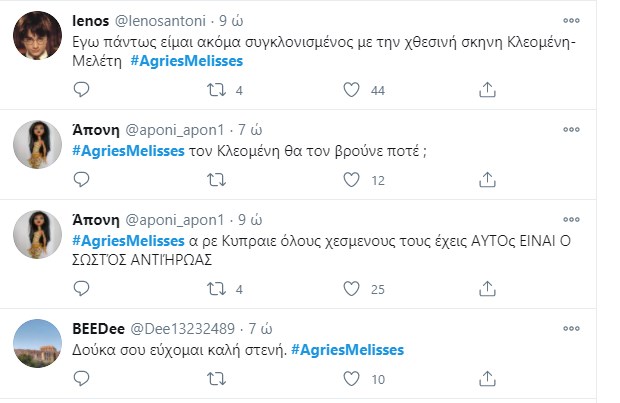Retweet Άπονη's tweet posted 7 hours ago
Viewport: 620px width, 403px height.
(215, 180)
